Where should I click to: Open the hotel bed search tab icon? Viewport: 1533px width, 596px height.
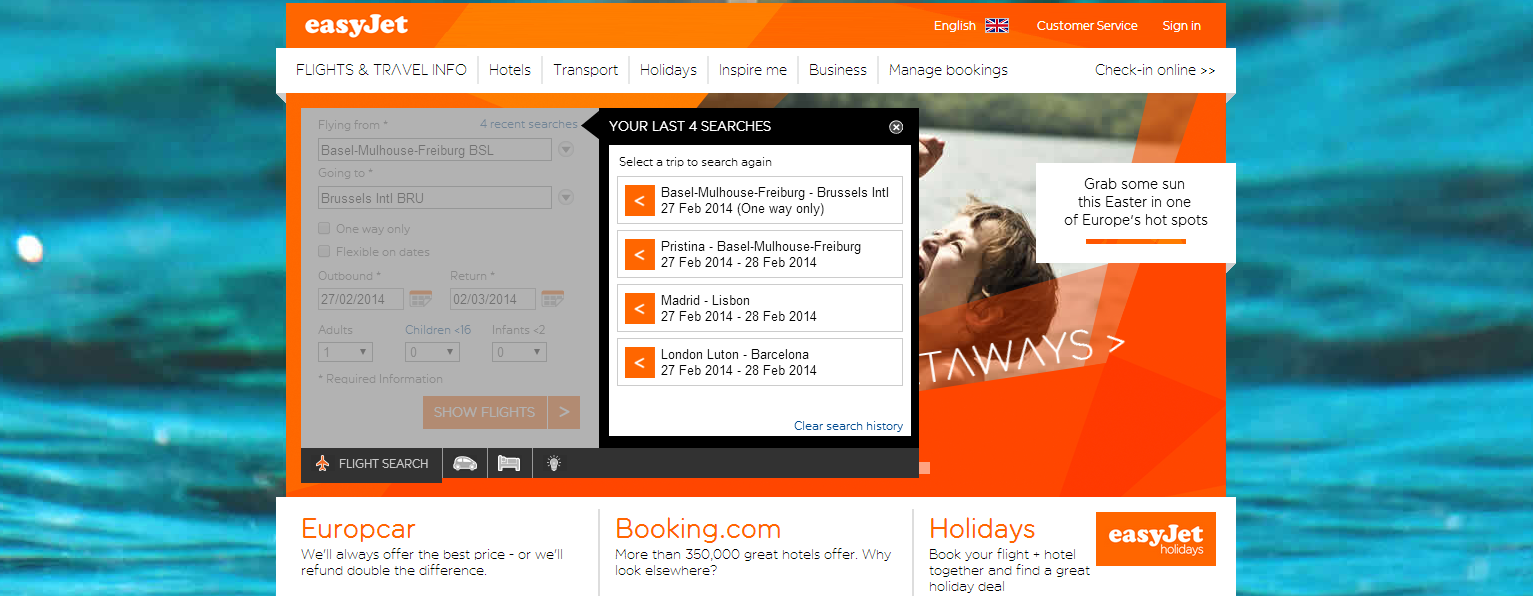509,463
